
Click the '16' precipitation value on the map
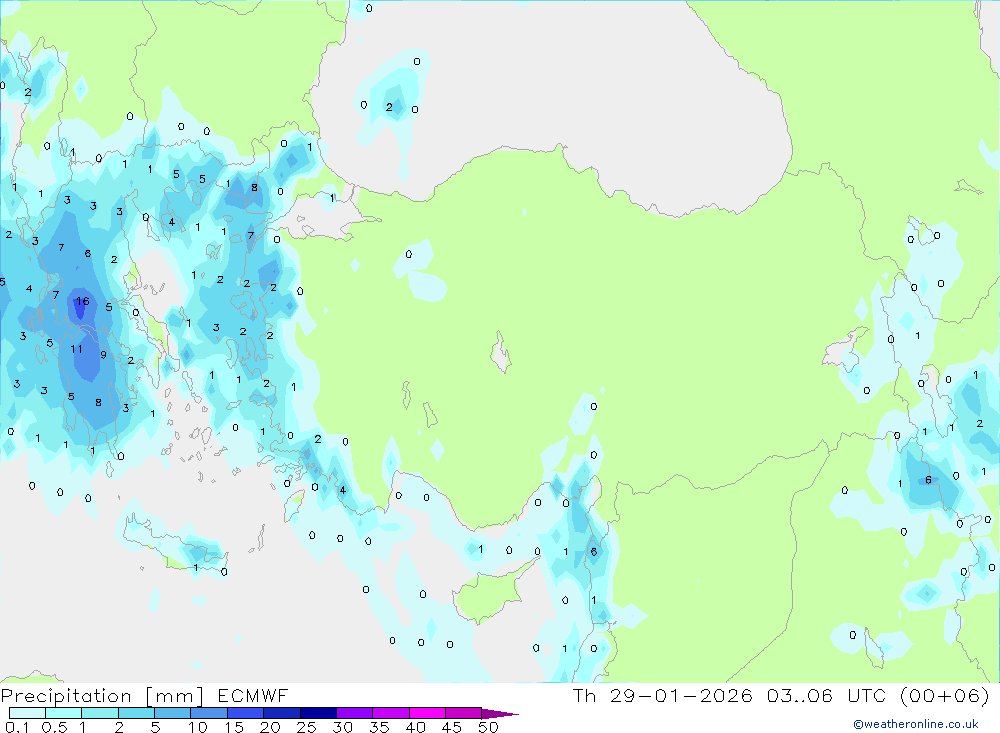83,301
